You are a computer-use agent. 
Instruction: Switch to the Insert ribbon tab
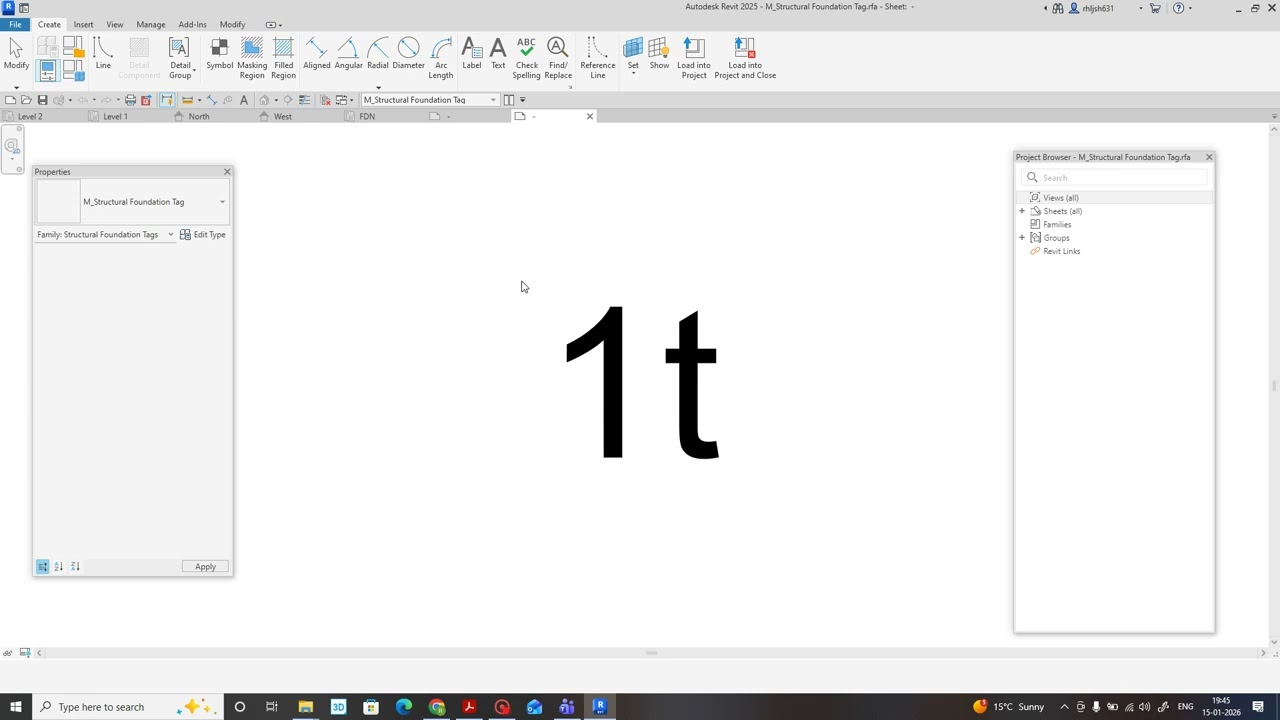tap(83, 24)
